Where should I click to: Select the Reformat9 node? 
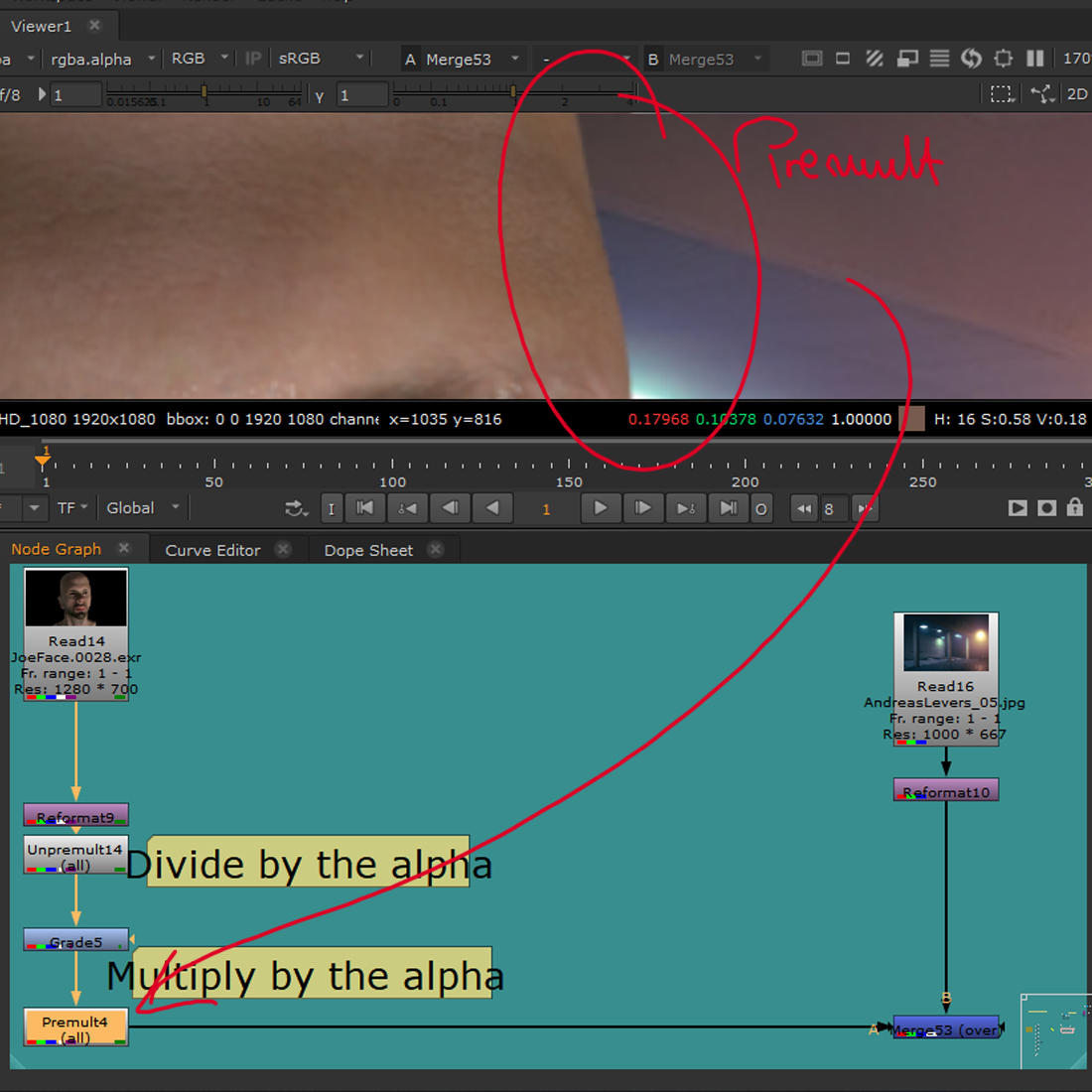coord(75,815)
